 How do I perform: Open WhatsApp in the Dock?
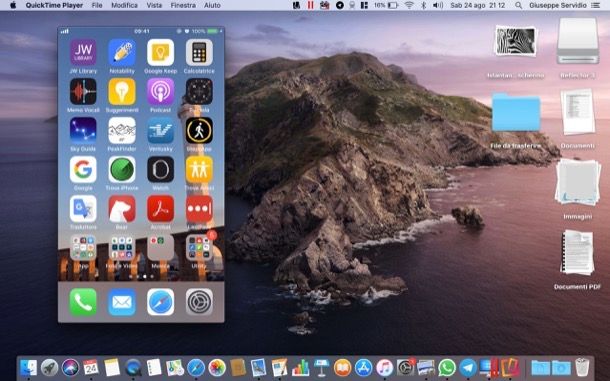click(447, 367)
